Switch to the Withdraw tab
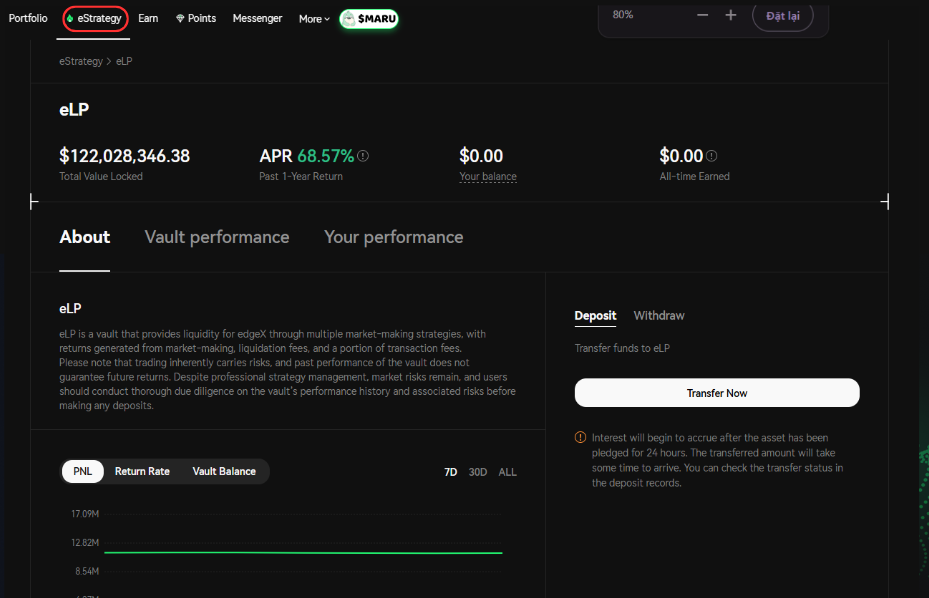929x598 pixels. click(659, 316)
